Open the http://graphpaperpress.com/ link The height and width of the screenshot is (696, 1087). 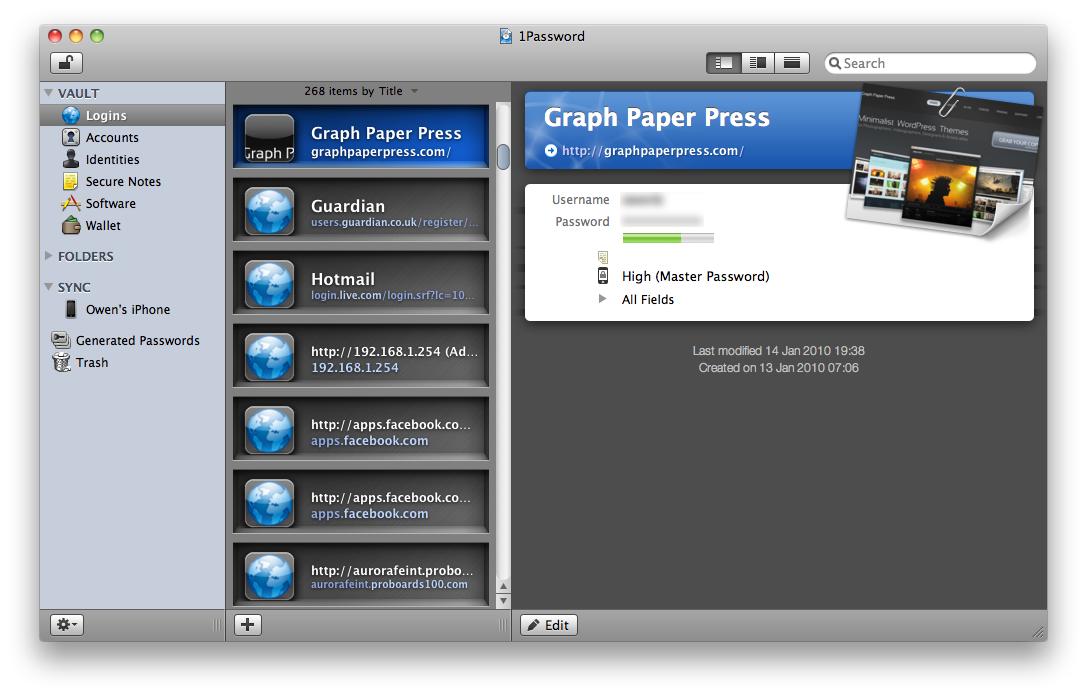(x=652, y=150)
